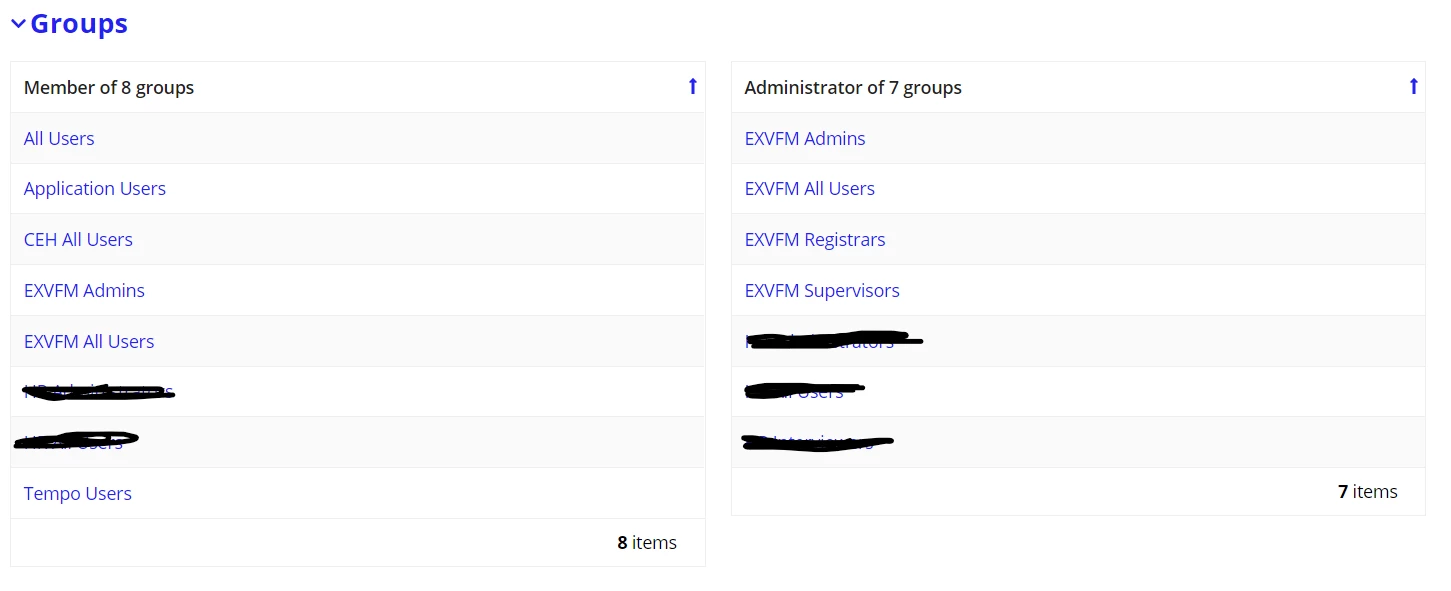Select CEH All Users group link
Viewport: 1451px width, 591px height.
(x=78, y=240)
